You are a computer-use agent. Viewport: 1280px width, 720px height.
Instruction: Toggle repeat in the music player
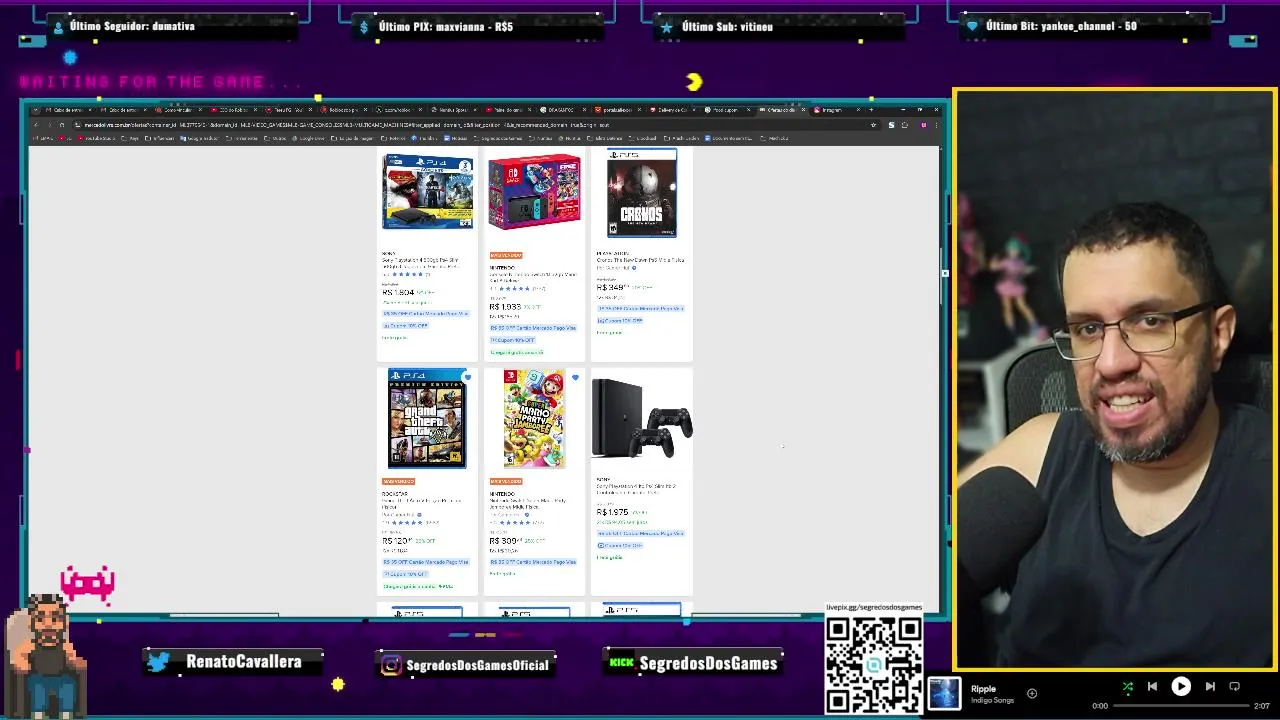[x=1234, y=686]
